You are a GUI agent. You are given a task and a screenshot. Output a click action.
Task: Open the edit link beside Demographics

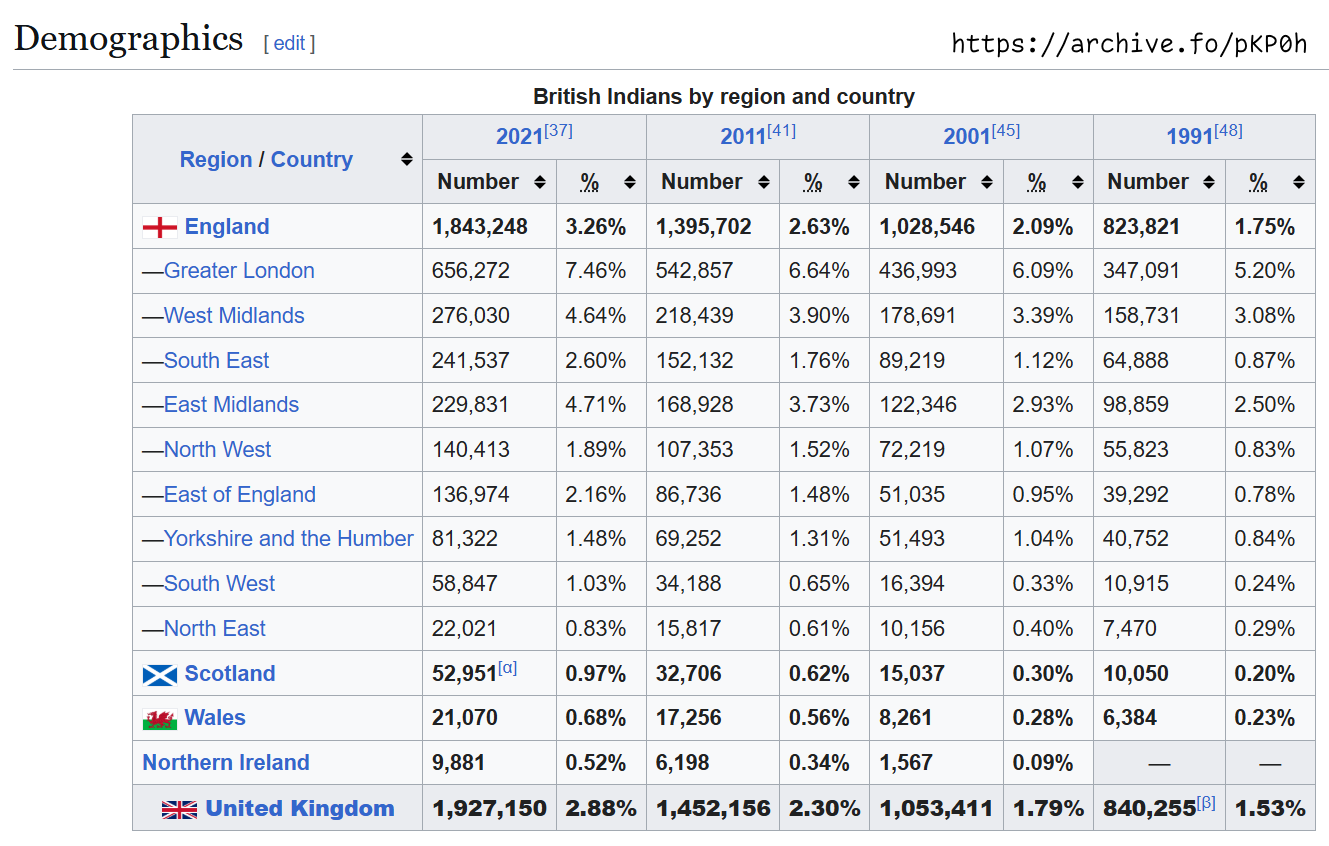click(x=289, y=43)
